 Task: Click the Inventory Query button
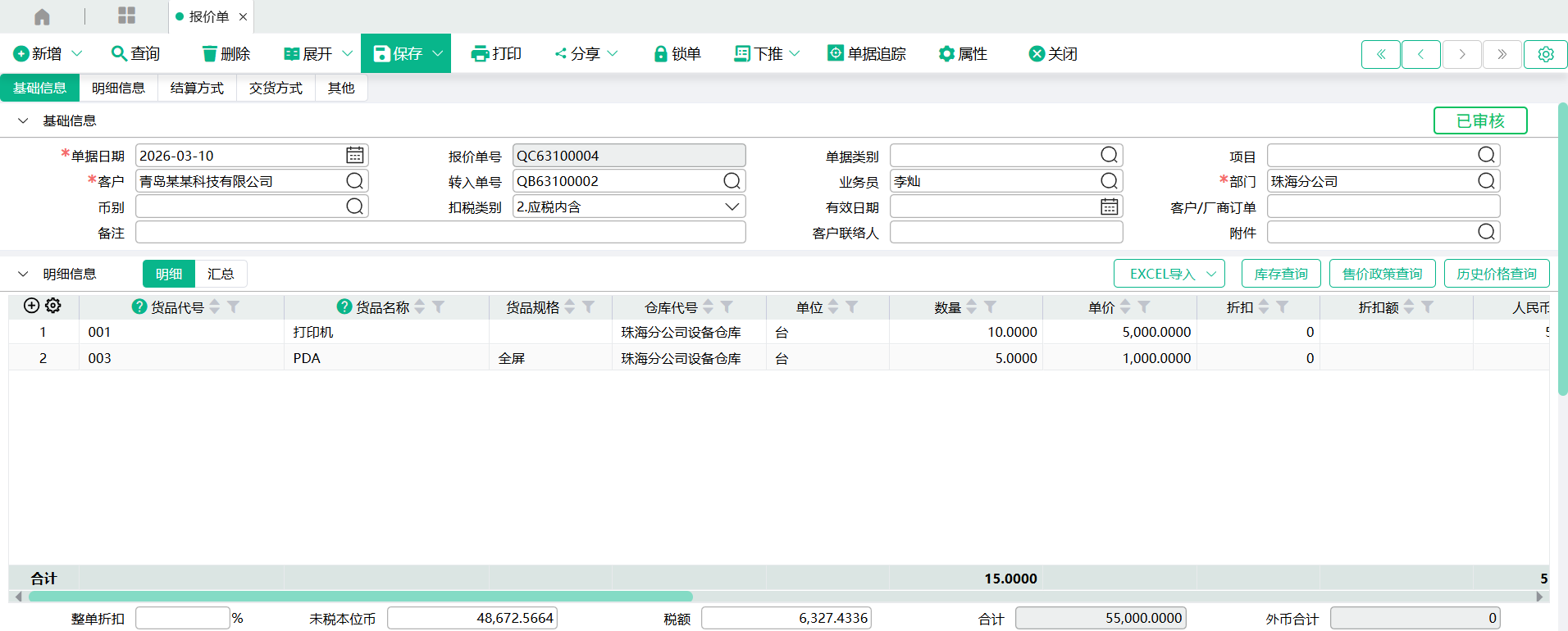tap(1280, 274)
